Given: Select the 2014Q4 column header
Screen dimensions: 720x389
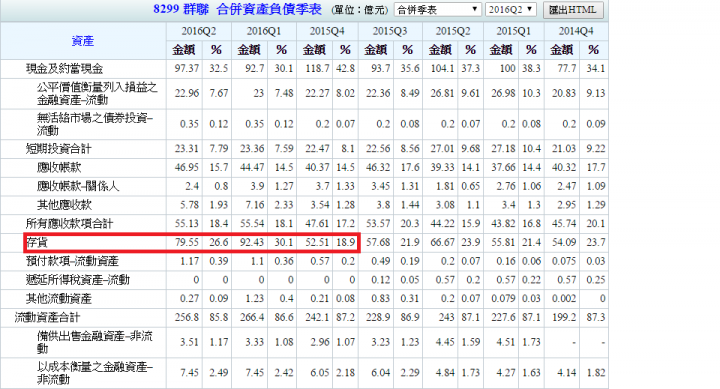Looking at the screenshot, I should [576, 31].
